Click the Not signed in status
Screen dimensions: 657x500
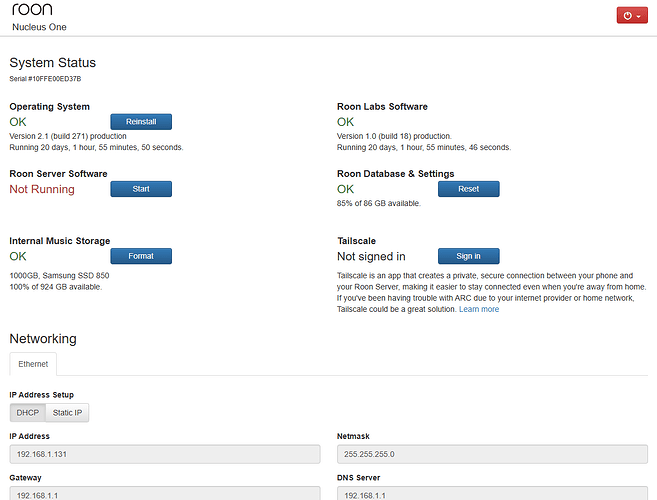coord(371,256)
